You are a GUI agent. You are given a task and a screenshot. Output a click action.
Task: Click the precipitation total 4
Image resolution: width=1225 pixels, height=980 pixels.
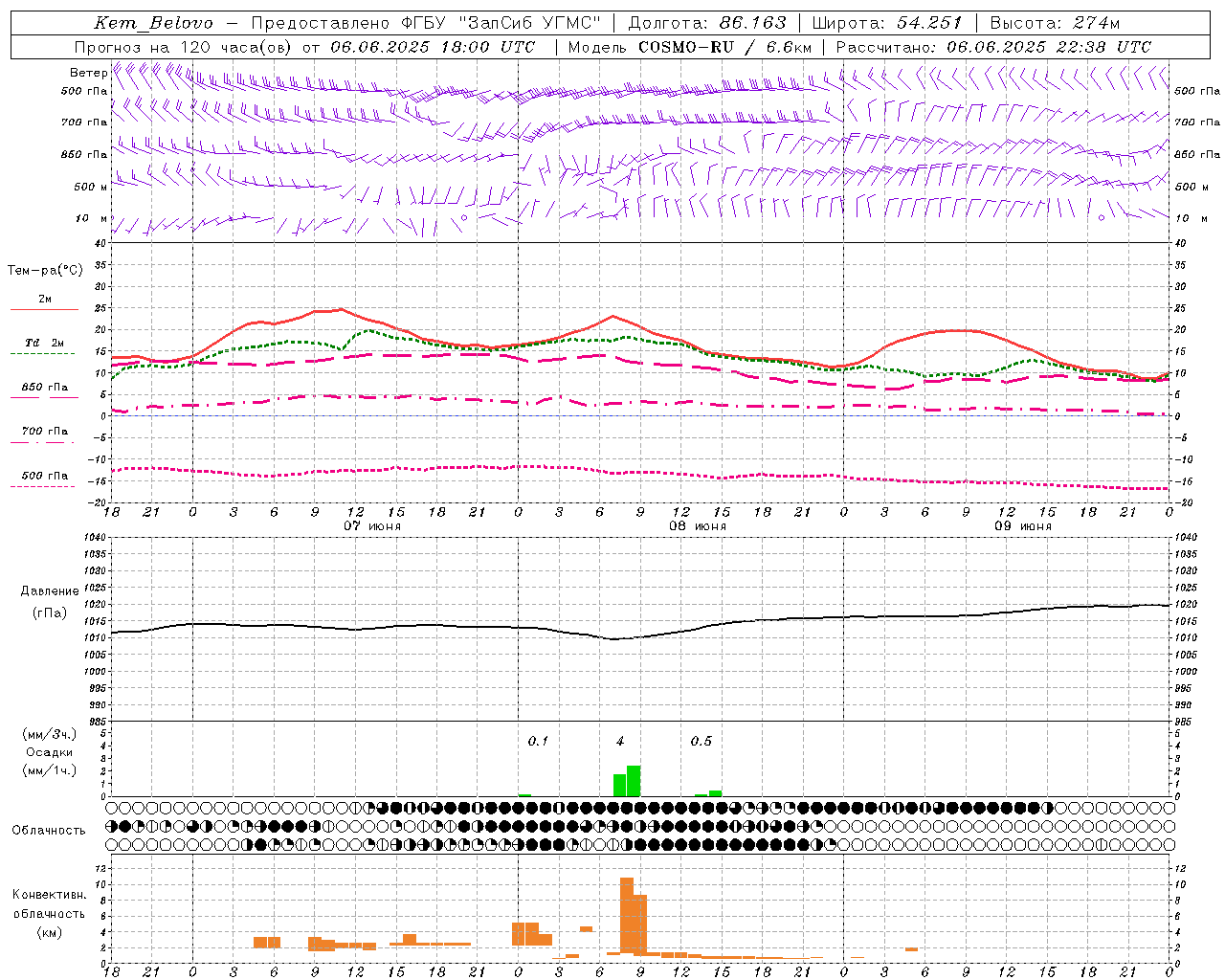coord(620,741)
